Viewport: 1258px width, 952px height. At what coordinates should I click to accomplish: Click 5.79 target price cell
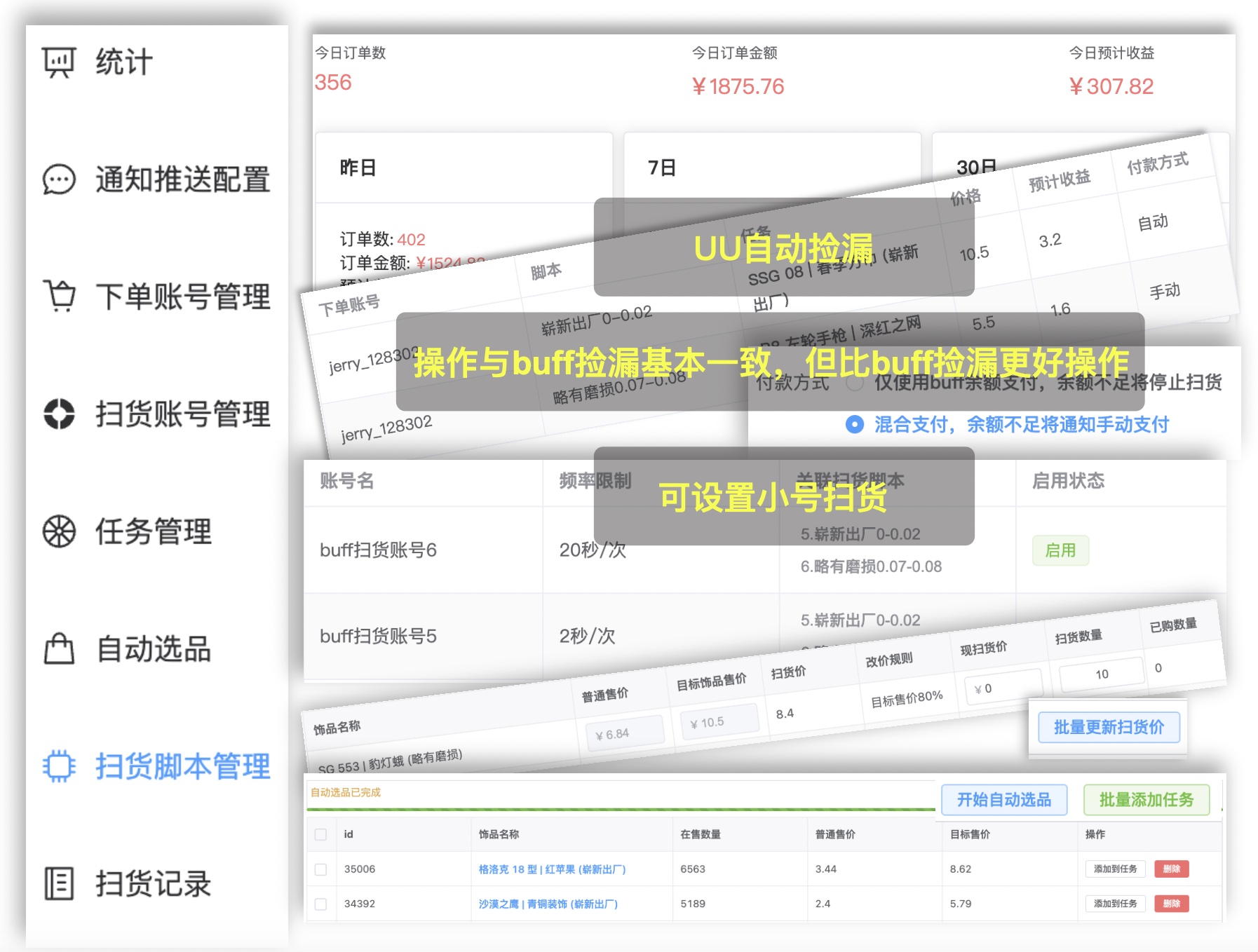tap(961, 904)
